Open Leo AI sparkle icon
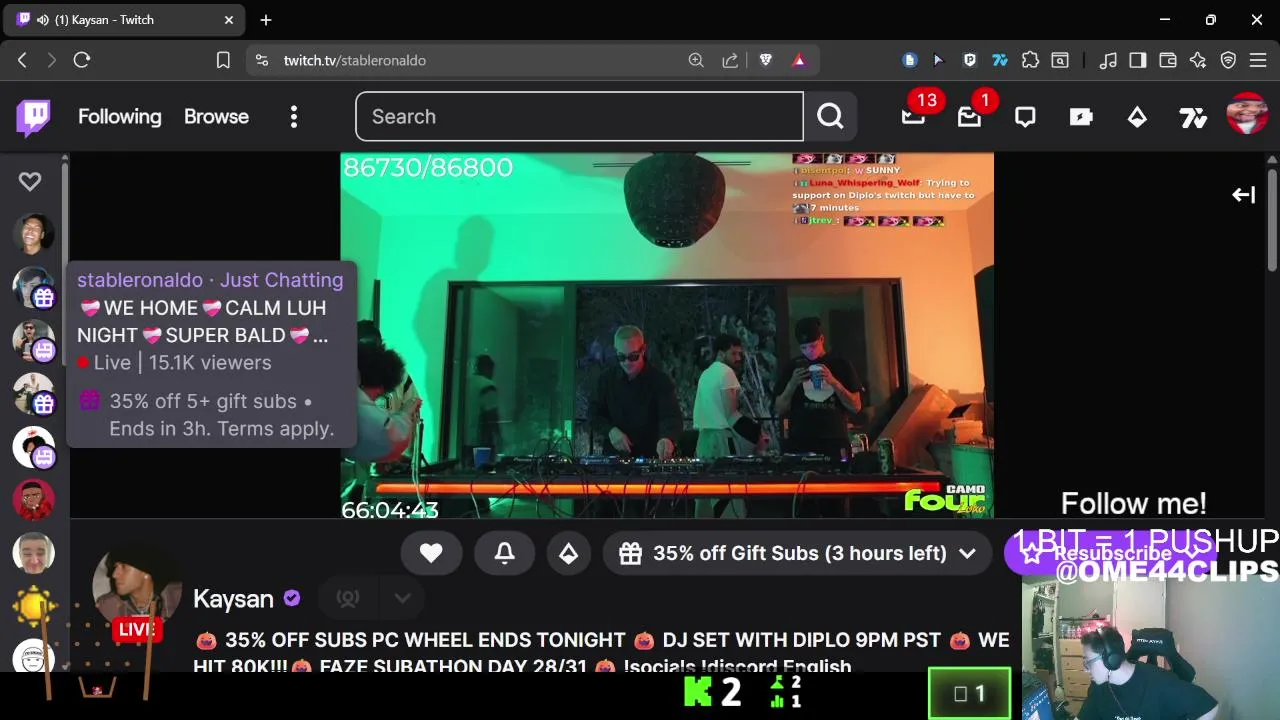Viewport: 1280px width, 720px height. click(x=1198, y=60)
